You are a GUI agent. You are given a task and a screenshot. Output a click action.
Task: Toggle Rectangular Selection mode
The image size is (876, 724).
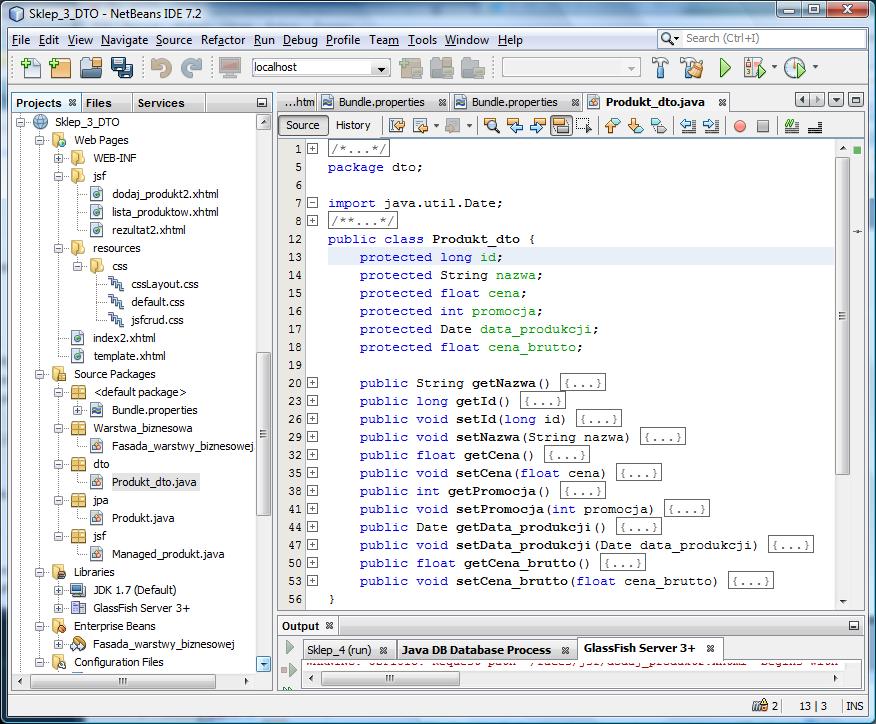(x=584, y=126)
